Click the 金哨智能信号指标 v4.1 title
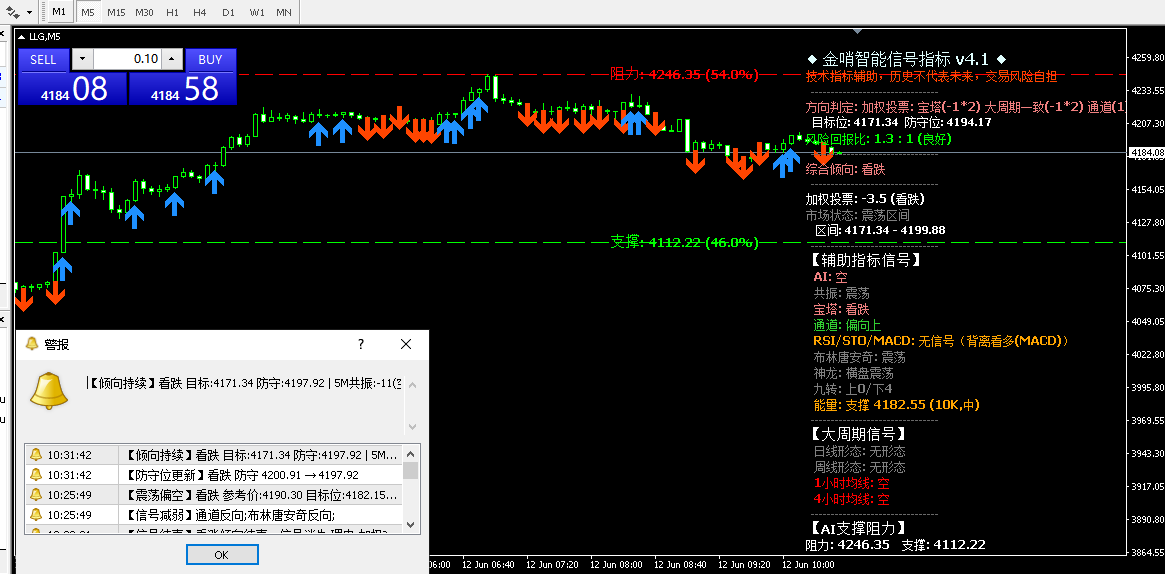Image resolution: width=1165 pixels, height=574 pixels. (906, 59)
